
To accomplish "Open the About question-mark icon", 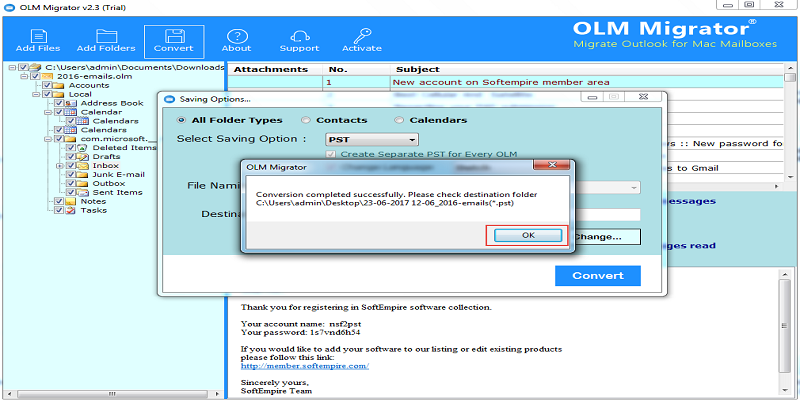I will pos(236,36).
